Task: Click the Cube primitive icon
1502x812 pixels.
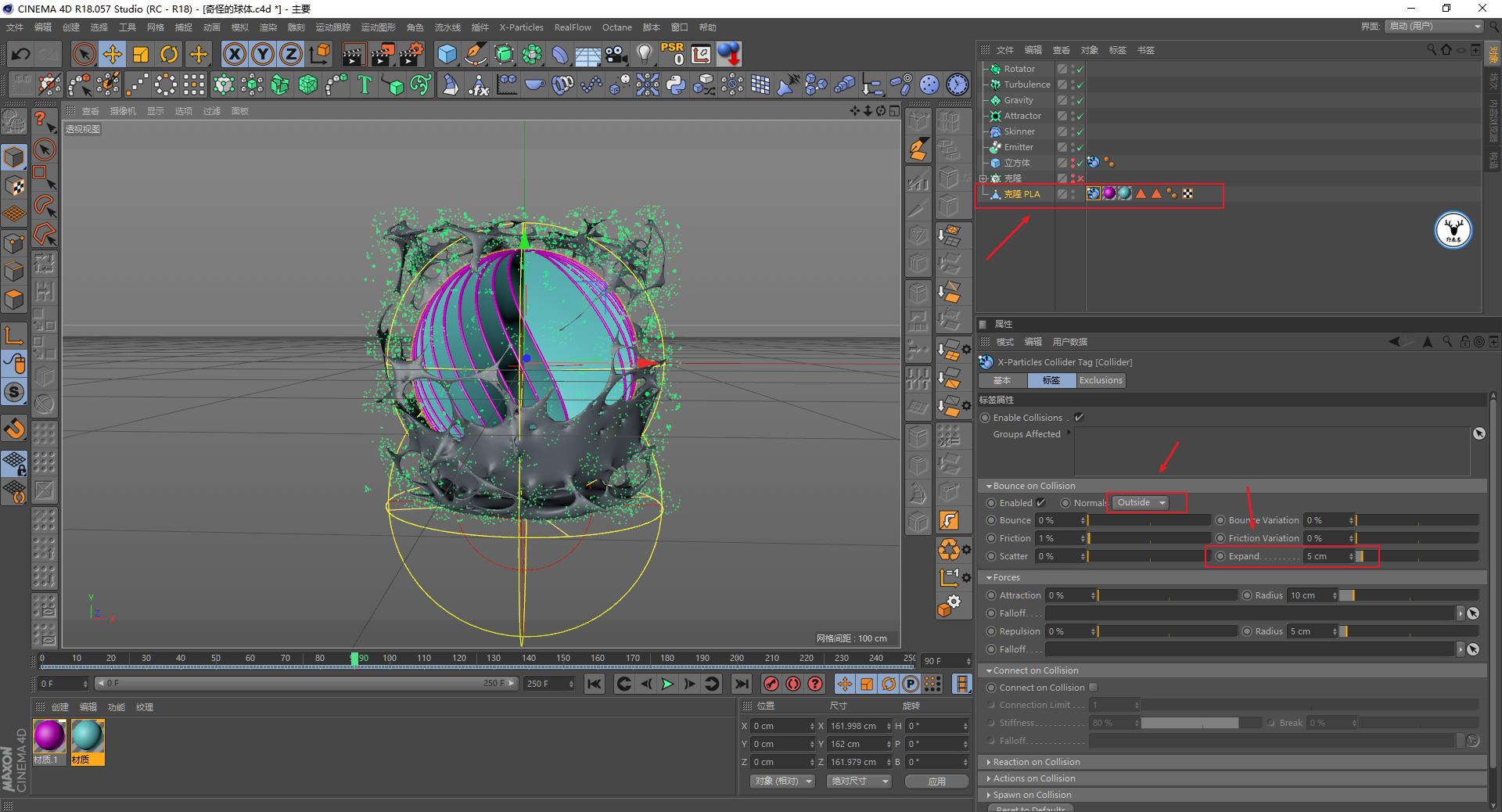Action: coord(447,54)
